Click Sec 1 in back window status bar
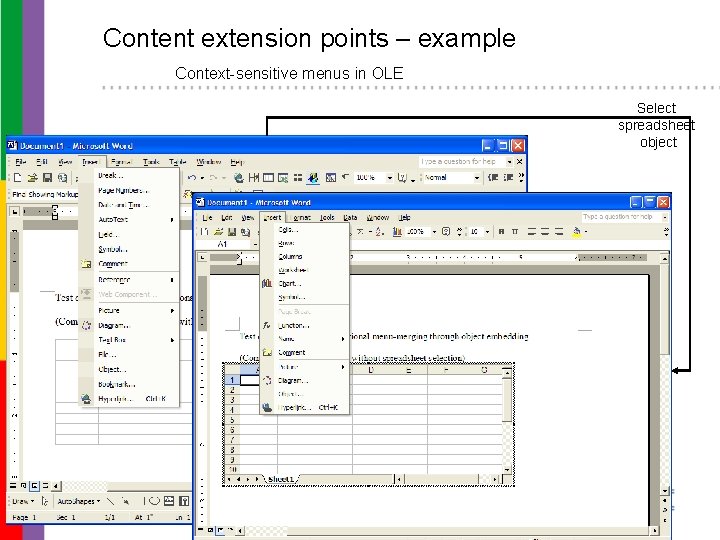Screen dimensions: 720x540 click(x=66, y=518)
